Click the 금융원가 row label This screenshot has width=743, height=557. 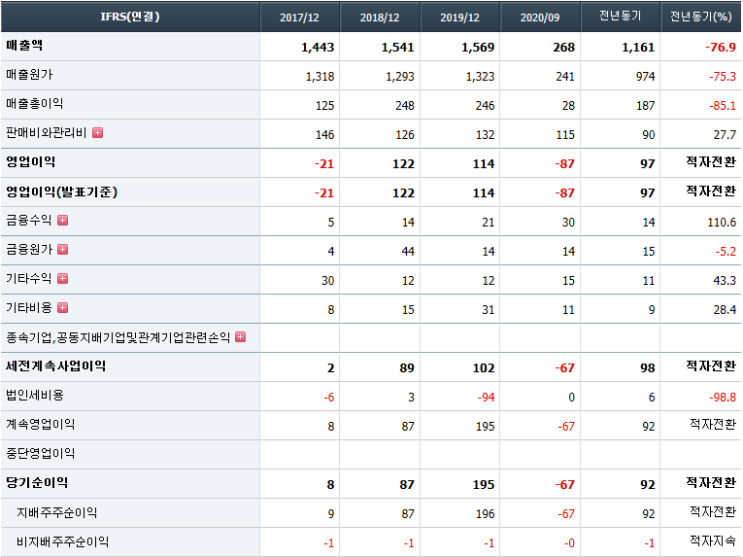pyautogui.click(x=29, y=249)
